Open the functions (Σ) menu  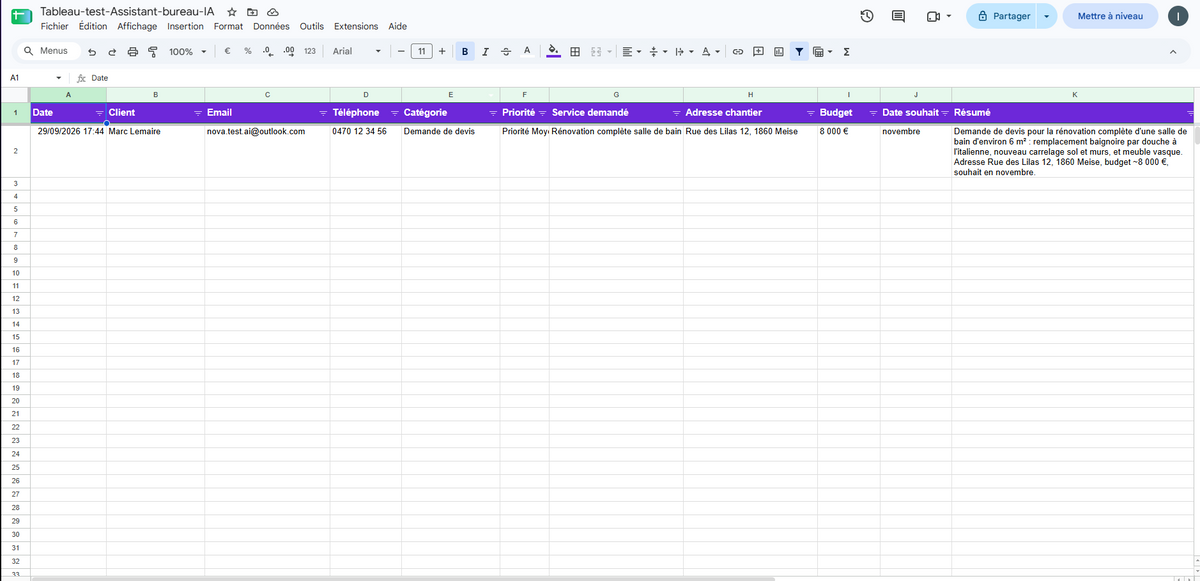tap(846, 51)
